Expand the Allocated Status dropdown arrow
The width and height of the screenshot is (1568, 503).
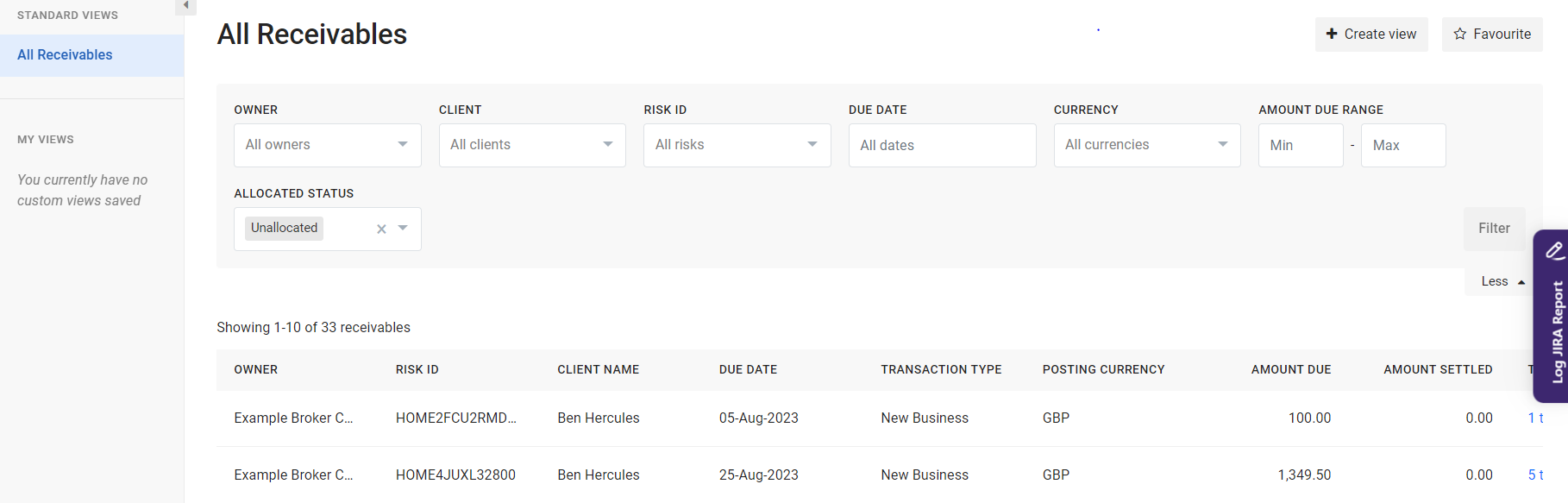(403, 228)
